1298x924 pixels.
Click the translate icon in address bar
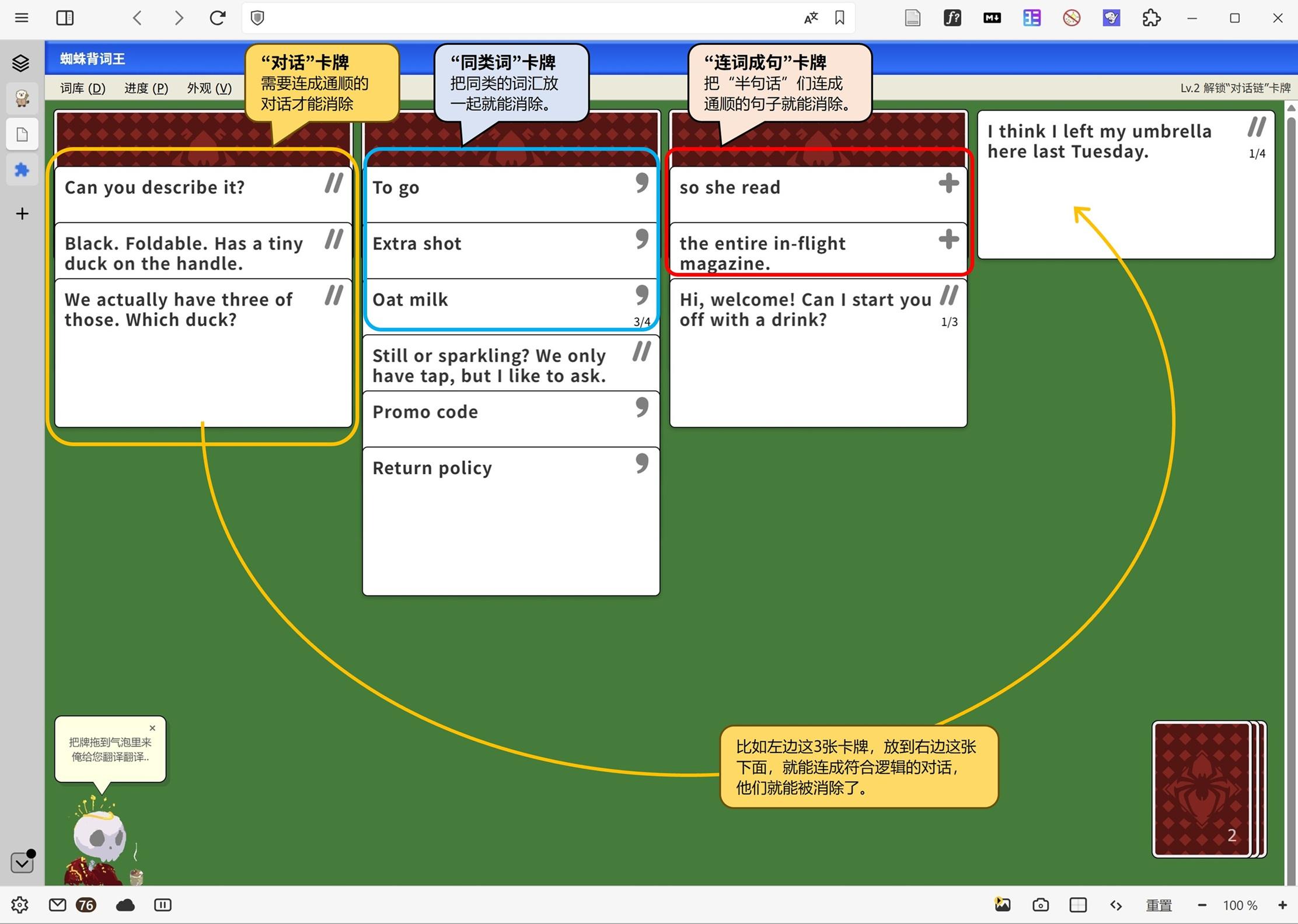[x=811, y=18]
